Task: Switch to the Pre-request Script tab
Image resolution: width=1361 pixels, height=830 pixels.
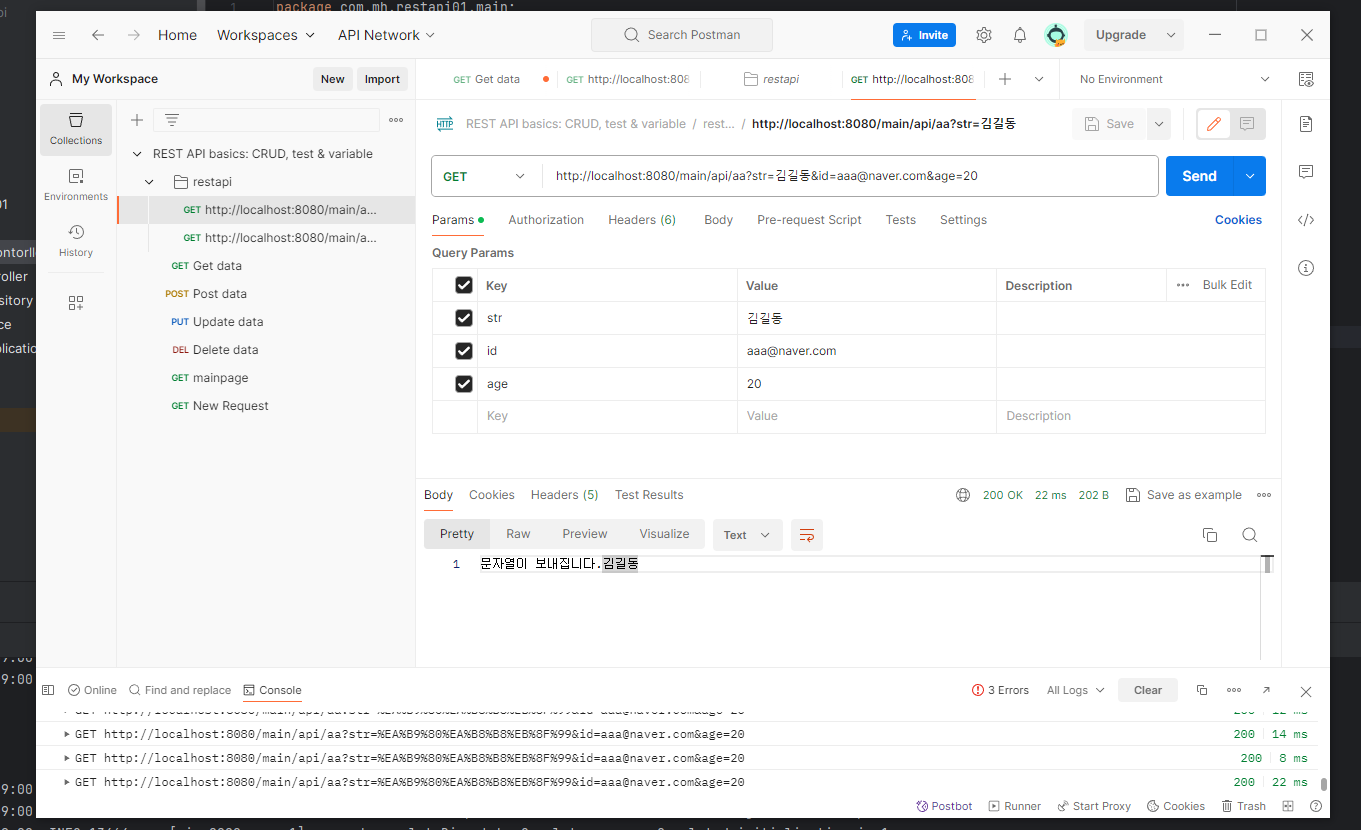Action: (x=809, y=220)
